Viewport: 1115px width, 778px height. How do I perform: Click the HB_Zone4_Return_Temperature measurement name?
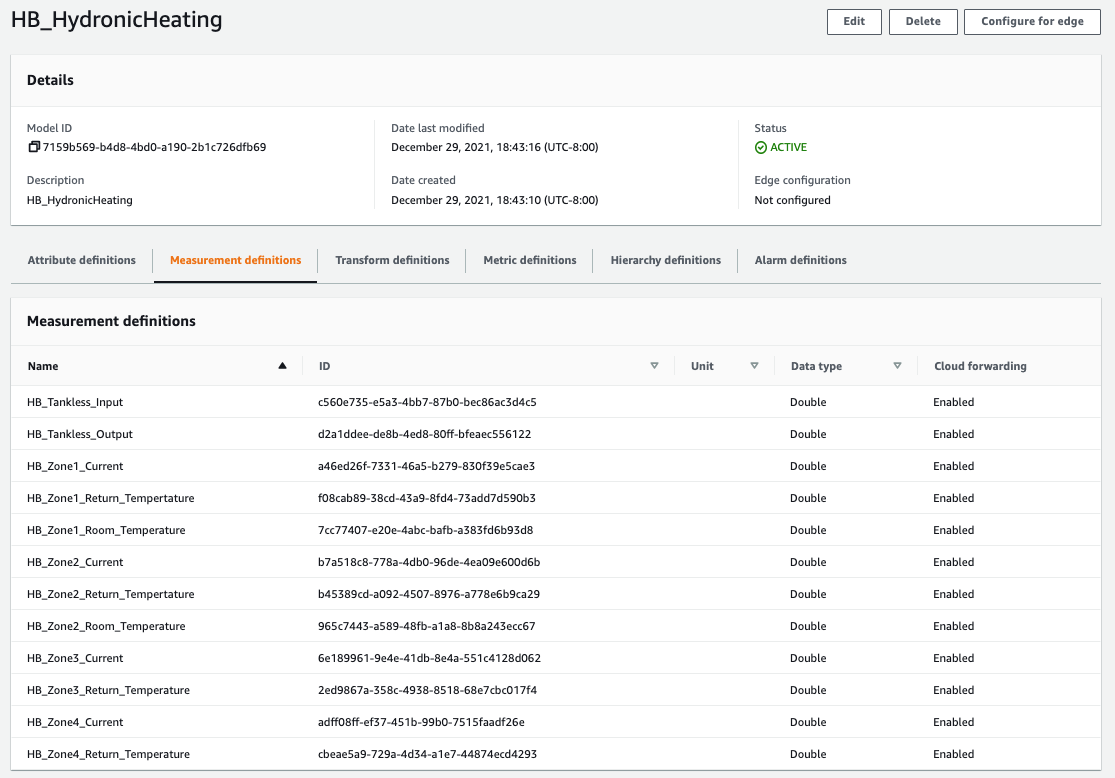tap(108, 754)
